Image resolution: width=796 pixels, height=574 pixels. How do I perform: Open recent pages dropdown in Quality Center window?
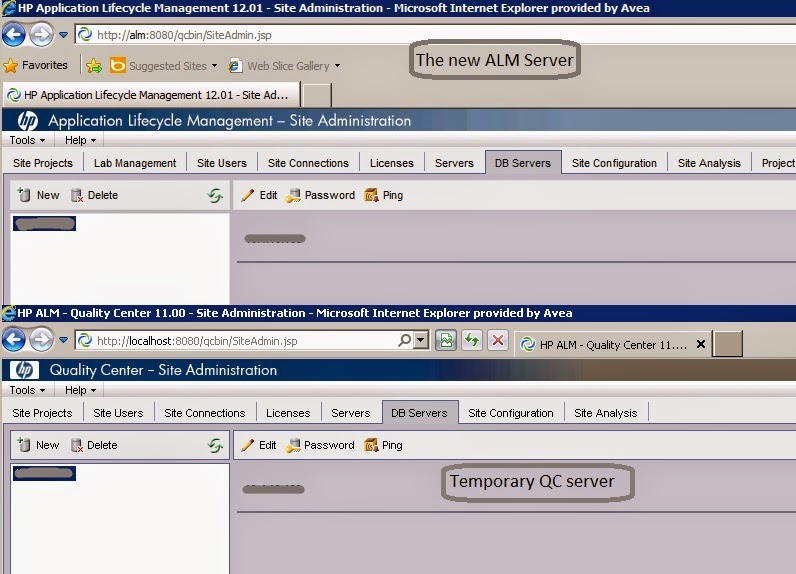click(63, 340)
